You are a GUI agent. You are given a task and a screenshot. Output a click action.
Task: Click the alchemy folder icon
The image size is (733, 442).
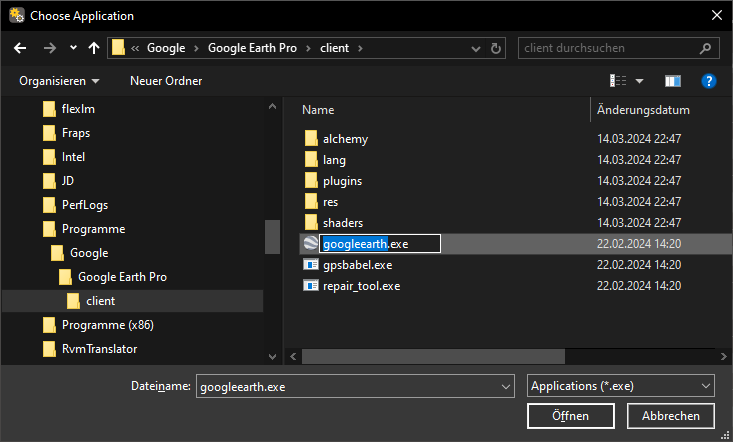[311, 139]
